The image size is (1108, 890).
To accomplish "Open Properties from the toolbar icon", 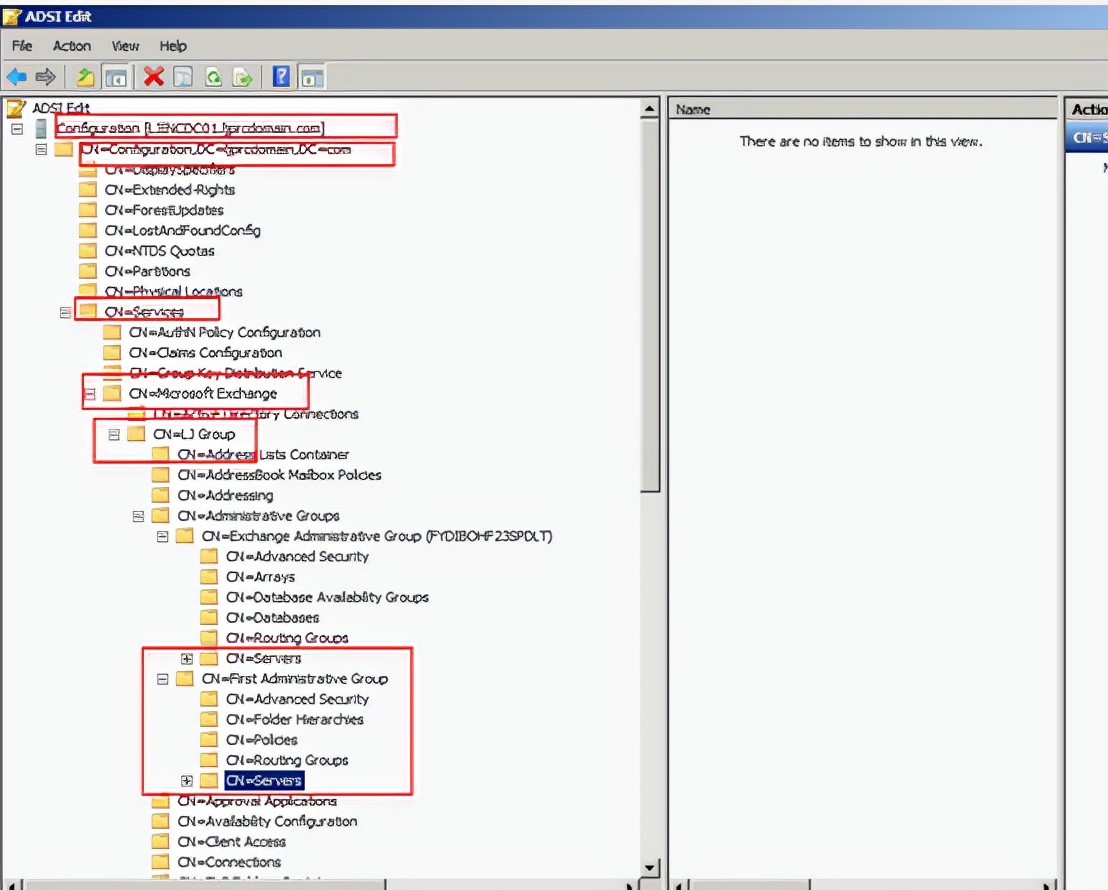I will (182, 77).
